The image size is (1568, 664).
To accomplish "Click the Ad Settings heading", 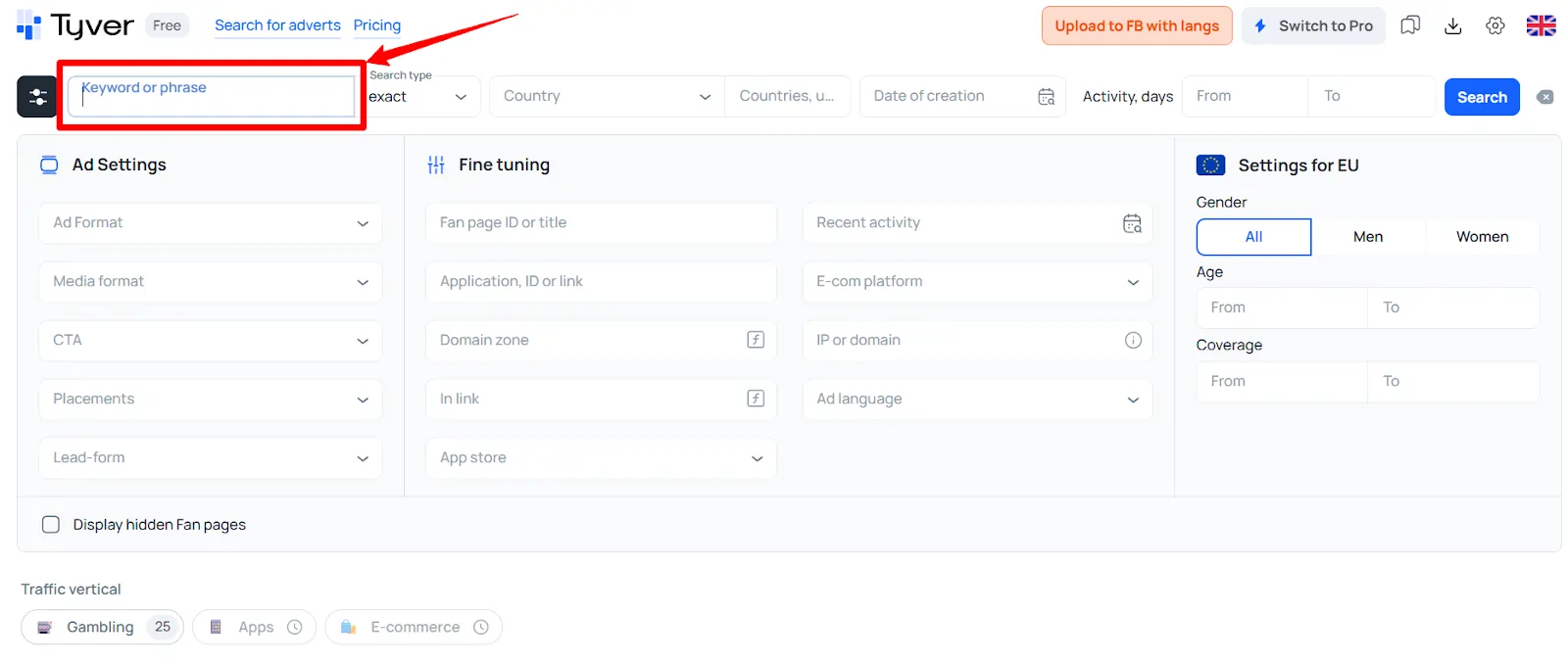I will tap(120, 165).
